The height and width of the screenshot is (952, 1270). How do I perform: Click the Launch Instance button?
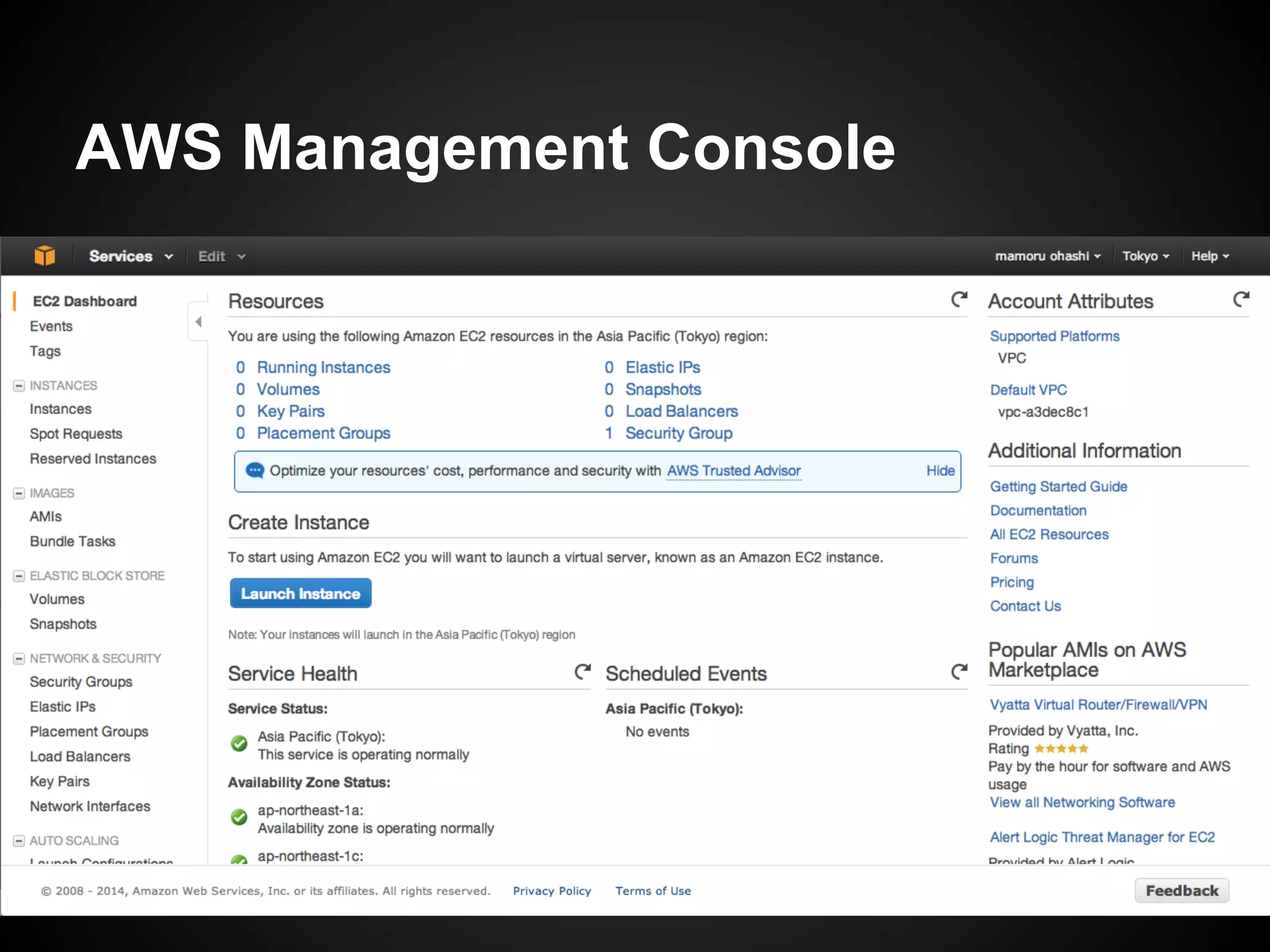(x=301, y=593)
